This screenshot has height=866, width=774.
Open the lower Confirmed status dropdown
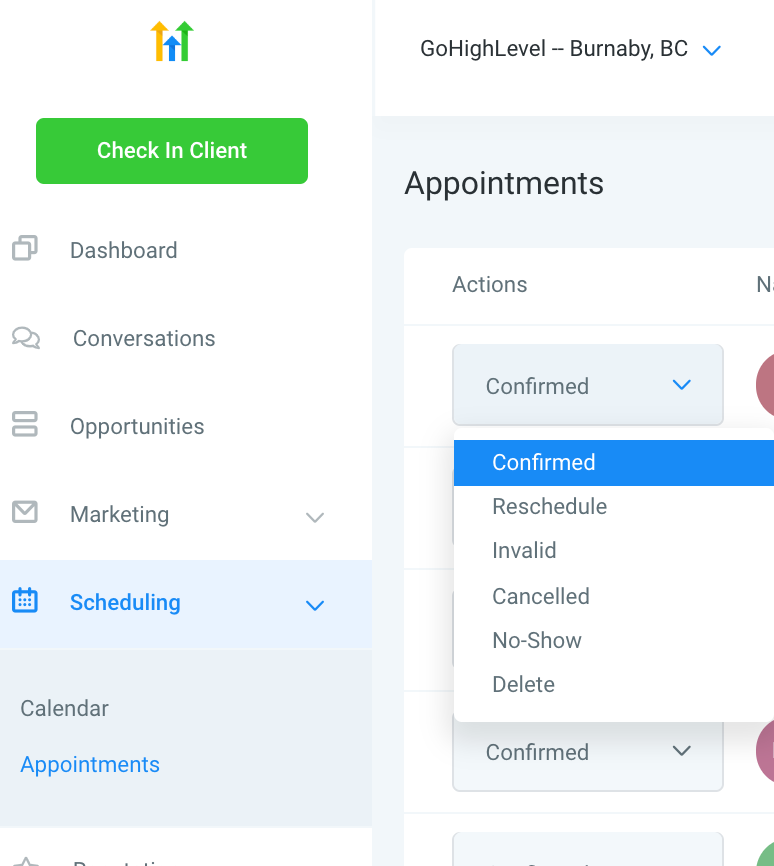point(588,752)
